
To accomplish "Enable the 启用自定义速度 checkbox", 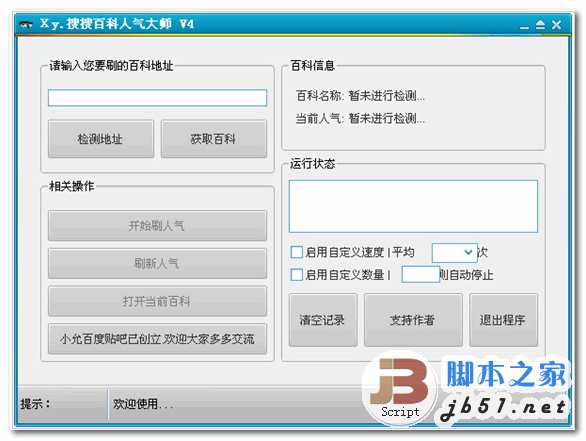I will click(297, 252).
